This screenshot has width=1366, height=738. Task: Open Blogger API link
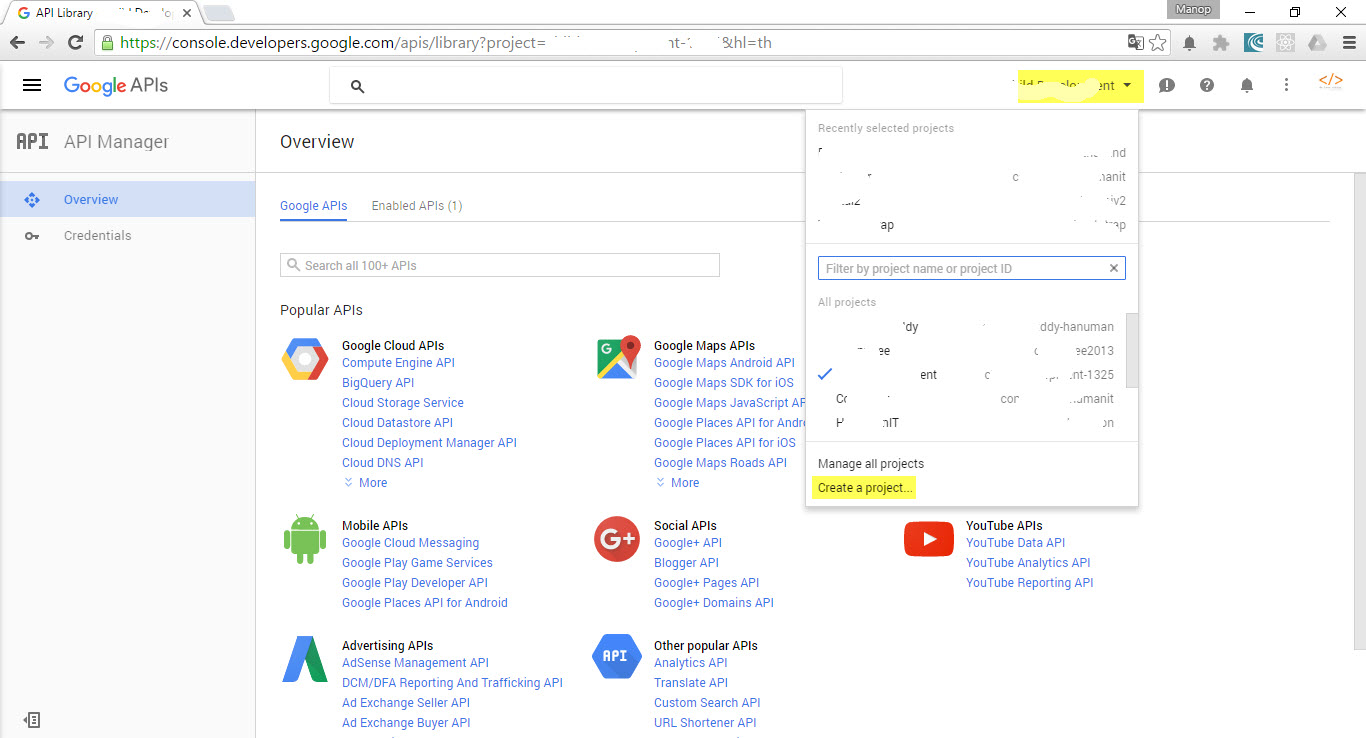click(686, 563)
